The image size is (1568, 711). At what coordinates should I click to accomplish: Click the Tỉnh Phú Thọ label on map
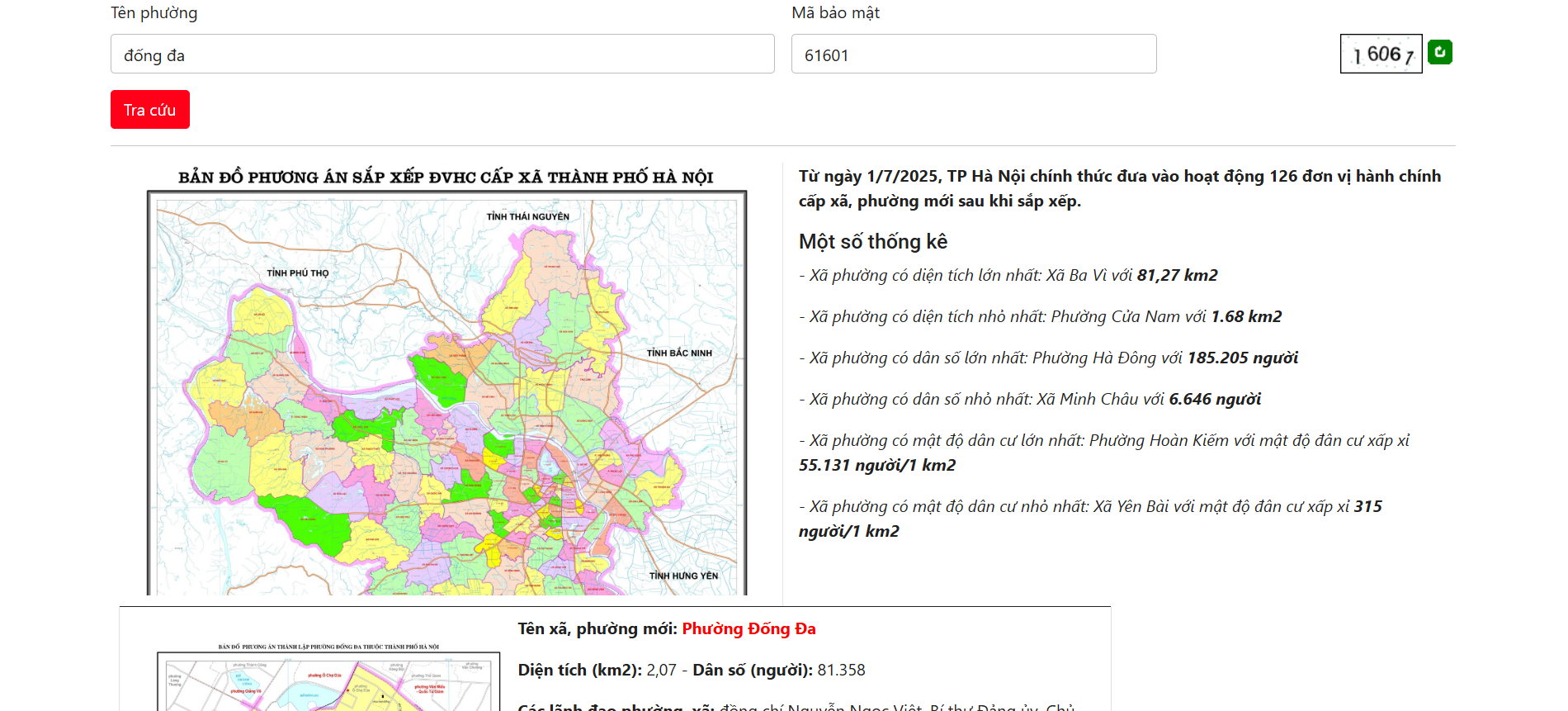coord(297,273)
